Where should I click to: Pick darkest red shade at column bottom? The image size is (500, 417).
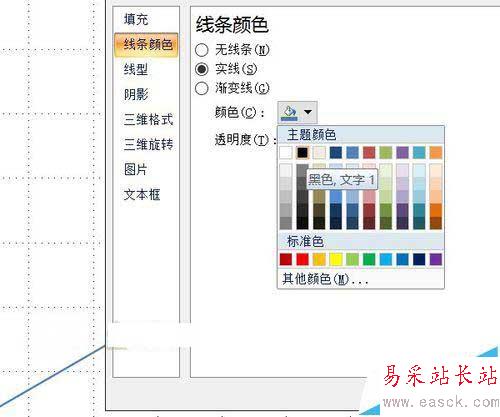[369, 223]
